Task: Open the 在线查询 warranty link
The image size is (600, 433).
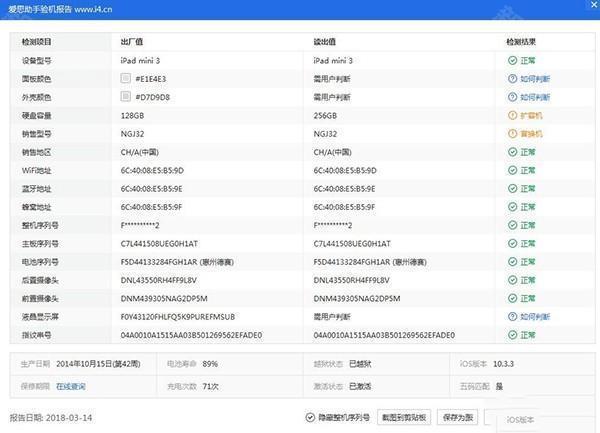Action: coord(70,385)
